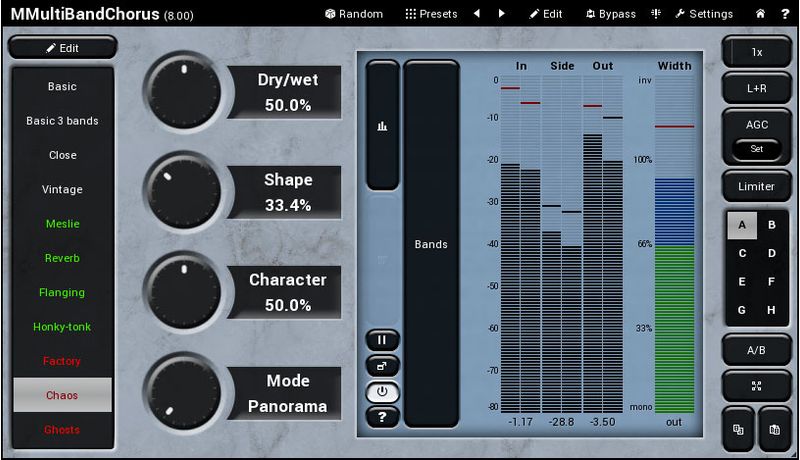Viewport: 800px width, 460px height.
Task: Open the L+R channel mode selector
Action: point(756,88)
